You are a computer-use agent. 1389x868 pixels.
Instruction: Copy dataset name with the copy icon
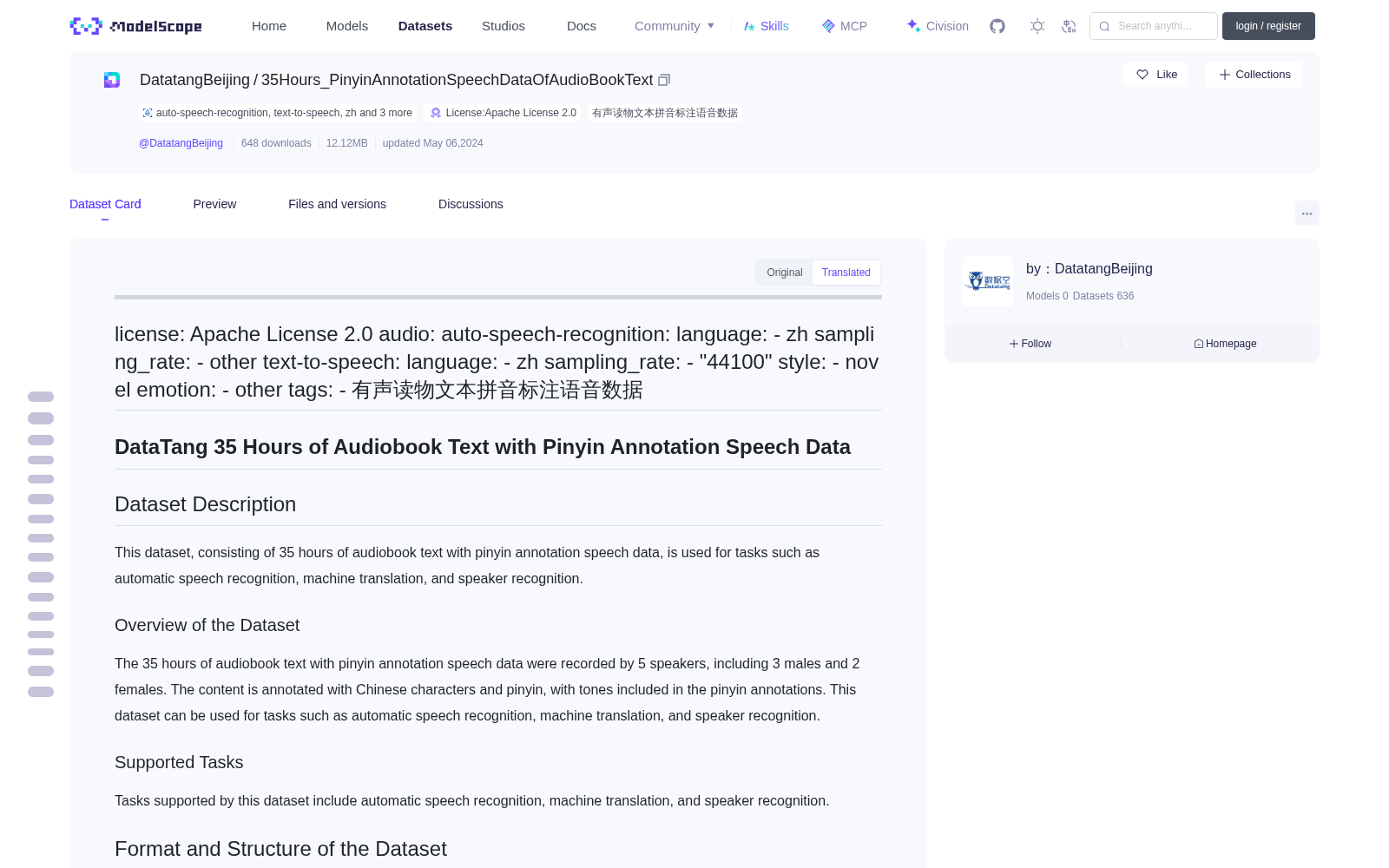(x=664, y=80)
